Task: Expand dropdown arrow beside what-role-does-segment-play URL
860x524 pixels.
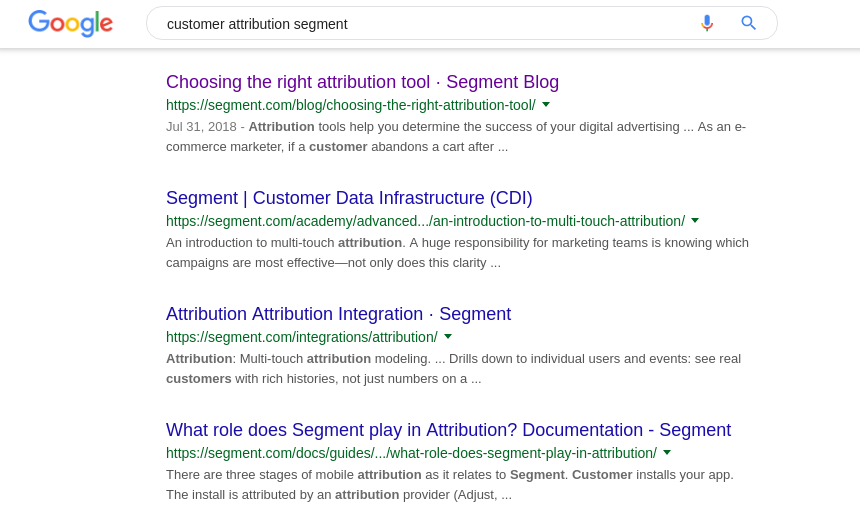Action: [667, 453]
